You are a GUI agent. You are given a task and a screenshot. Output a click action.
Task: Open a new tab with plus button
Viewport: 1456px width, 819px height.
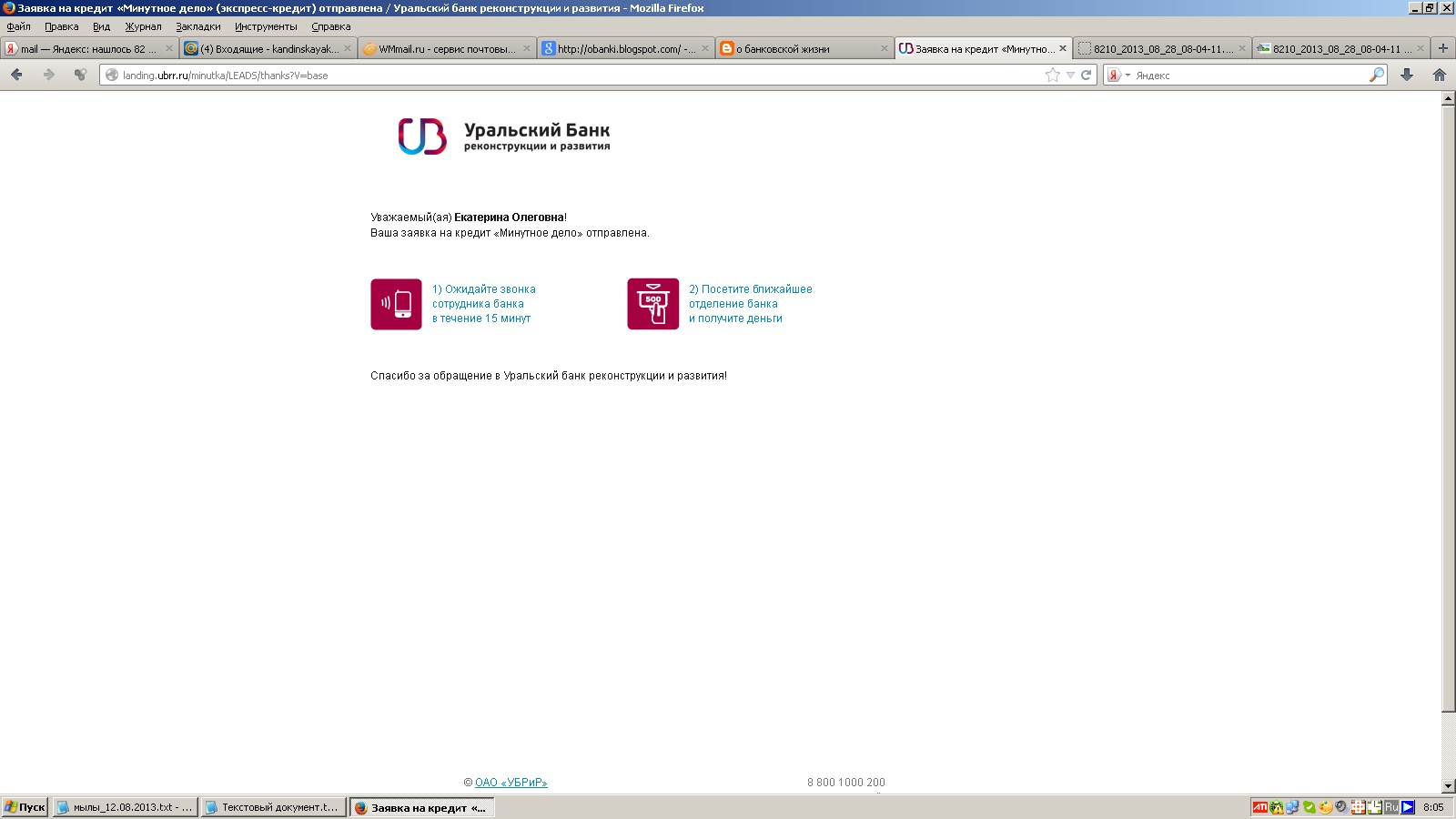1442,48
